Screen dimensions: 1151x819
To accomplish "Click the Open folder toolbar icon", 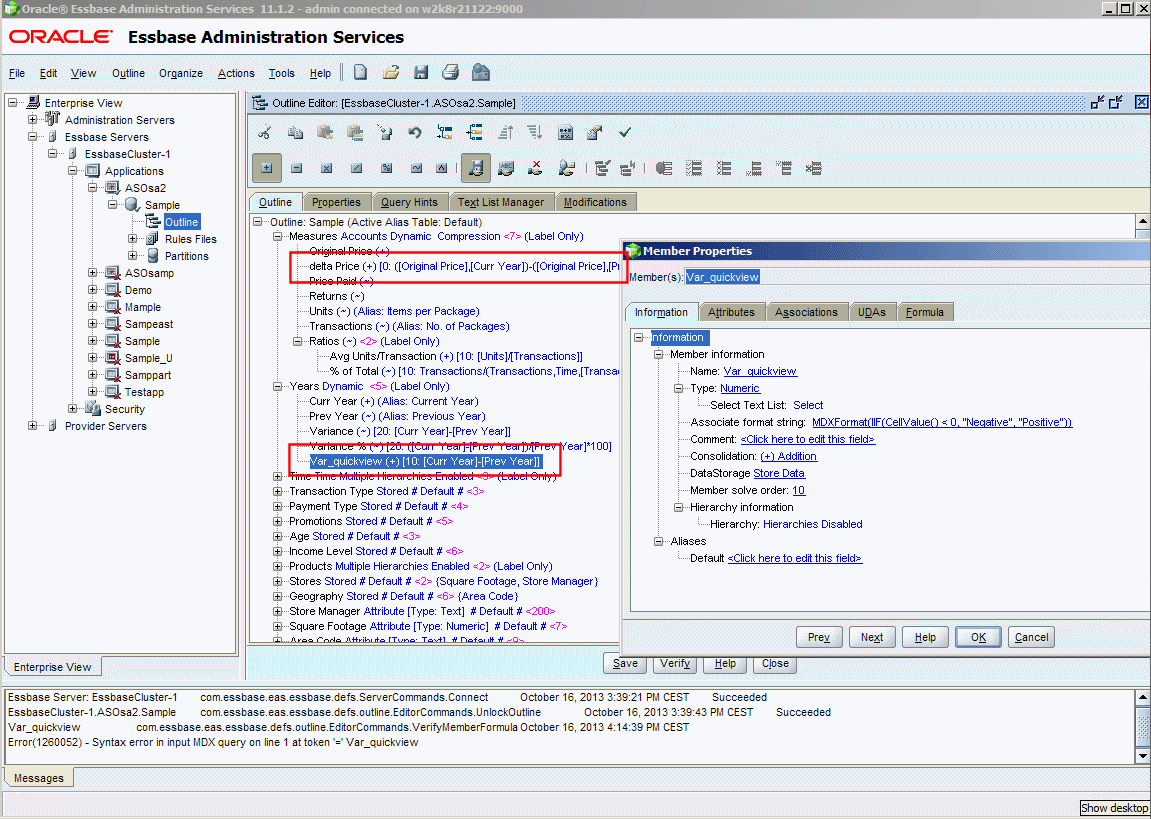I will 391,72.
